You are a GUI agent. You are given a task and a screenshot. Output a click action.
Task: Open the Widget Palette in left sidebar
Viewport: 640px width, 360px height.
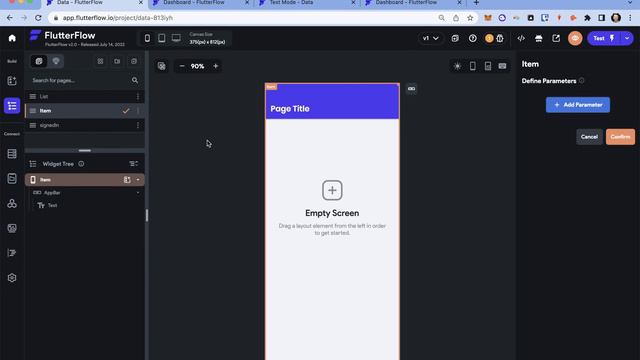click(12, 81)
